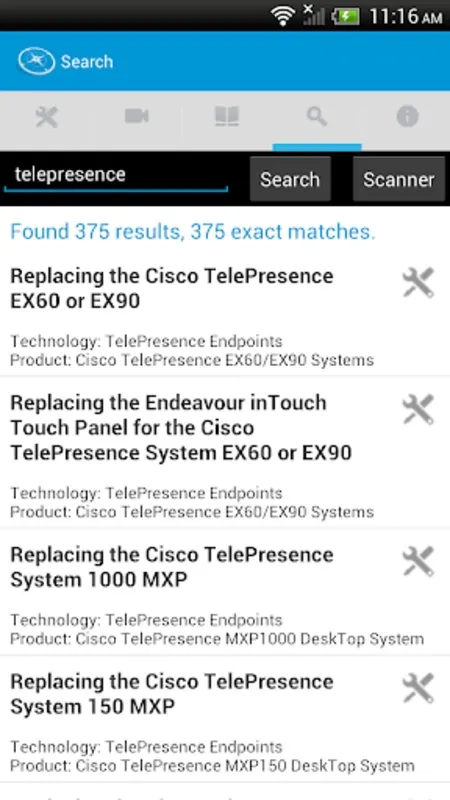Select the Found 375 results summary text
The image size is (450, 800).
coord(193,232)
